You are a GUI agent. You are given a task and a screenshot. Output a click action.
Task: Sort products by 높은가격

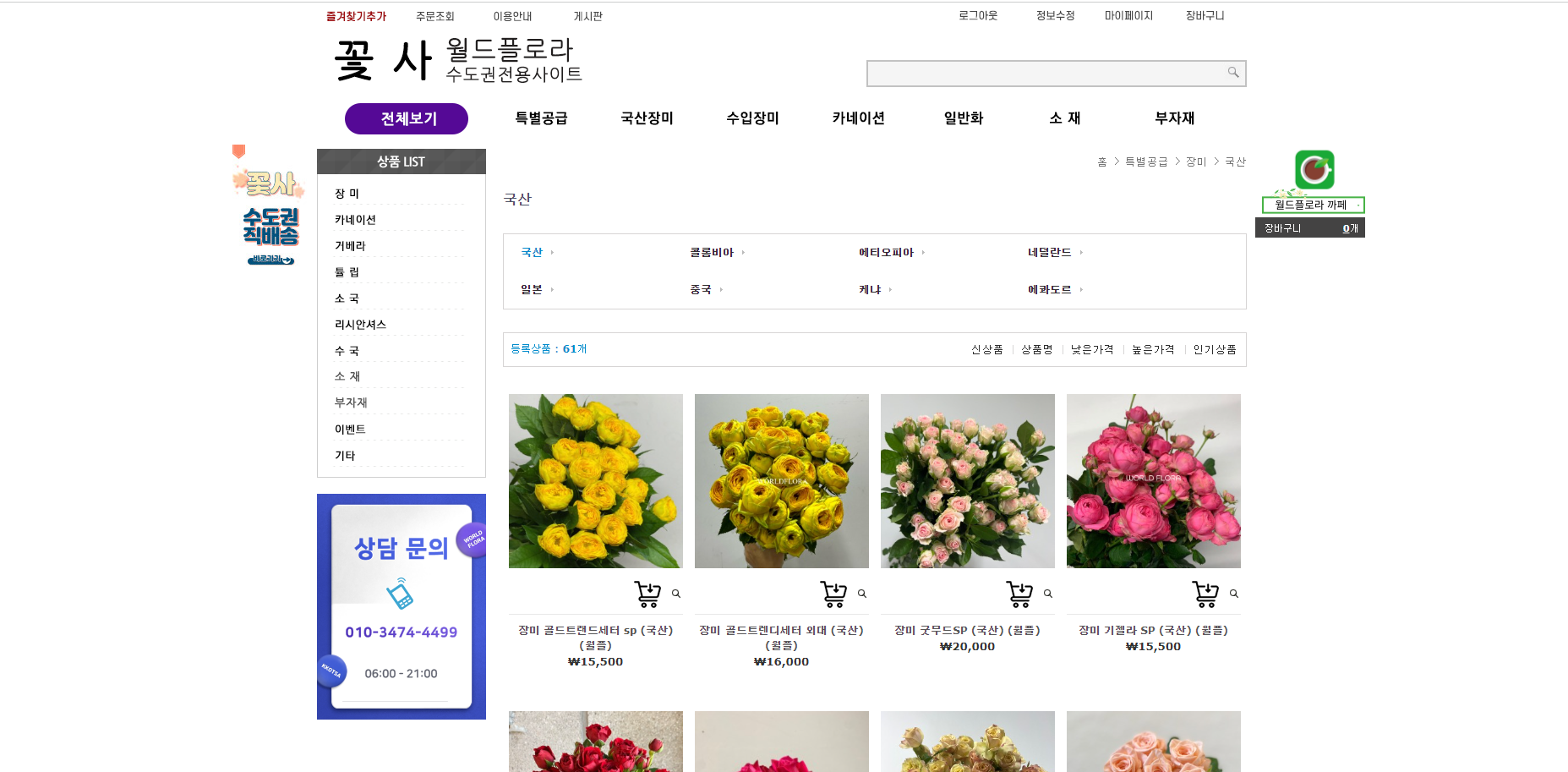click(x=1153, y=349)
